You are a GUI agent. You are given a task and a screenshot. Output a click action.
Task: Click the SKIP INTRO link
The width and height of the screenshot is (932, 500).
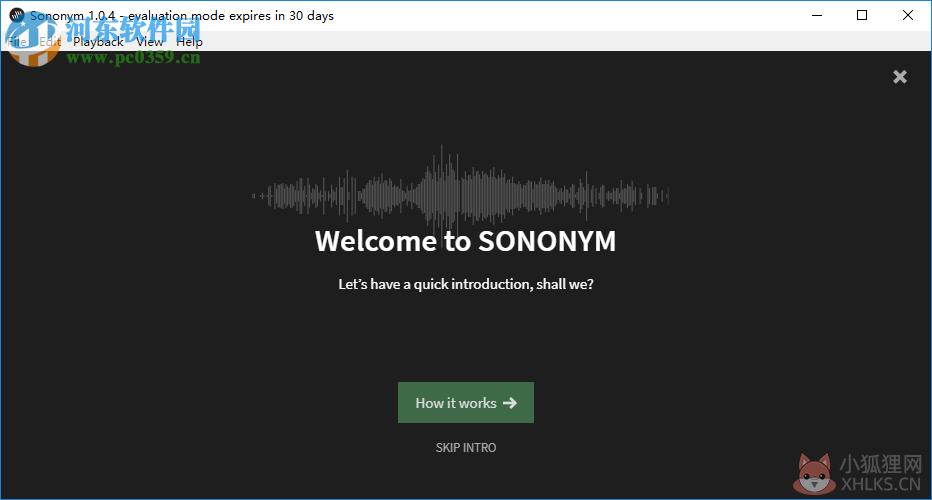click(x=465, y=448)
